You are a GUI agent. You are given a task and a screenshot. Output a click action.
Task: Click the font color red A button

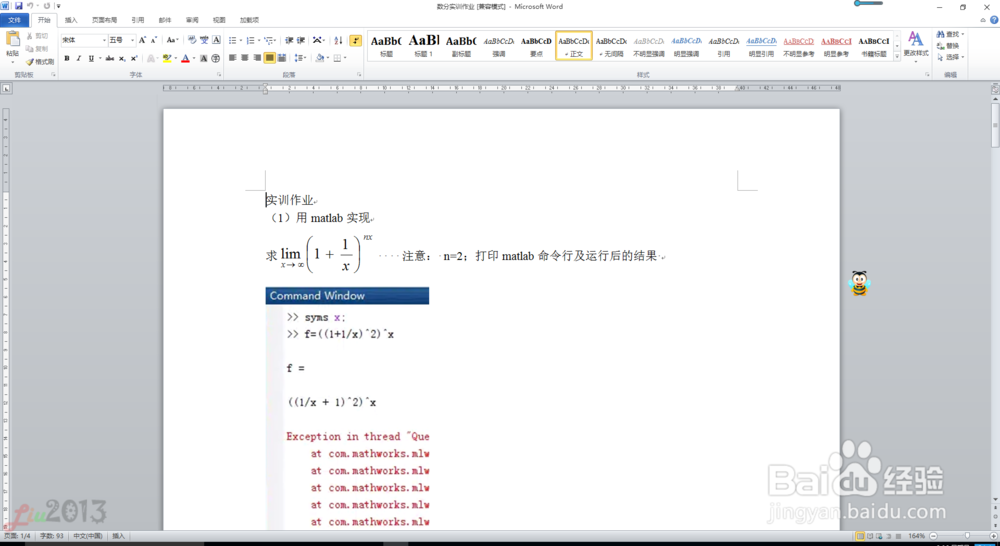pyautogui.click(x=185, y=58)
